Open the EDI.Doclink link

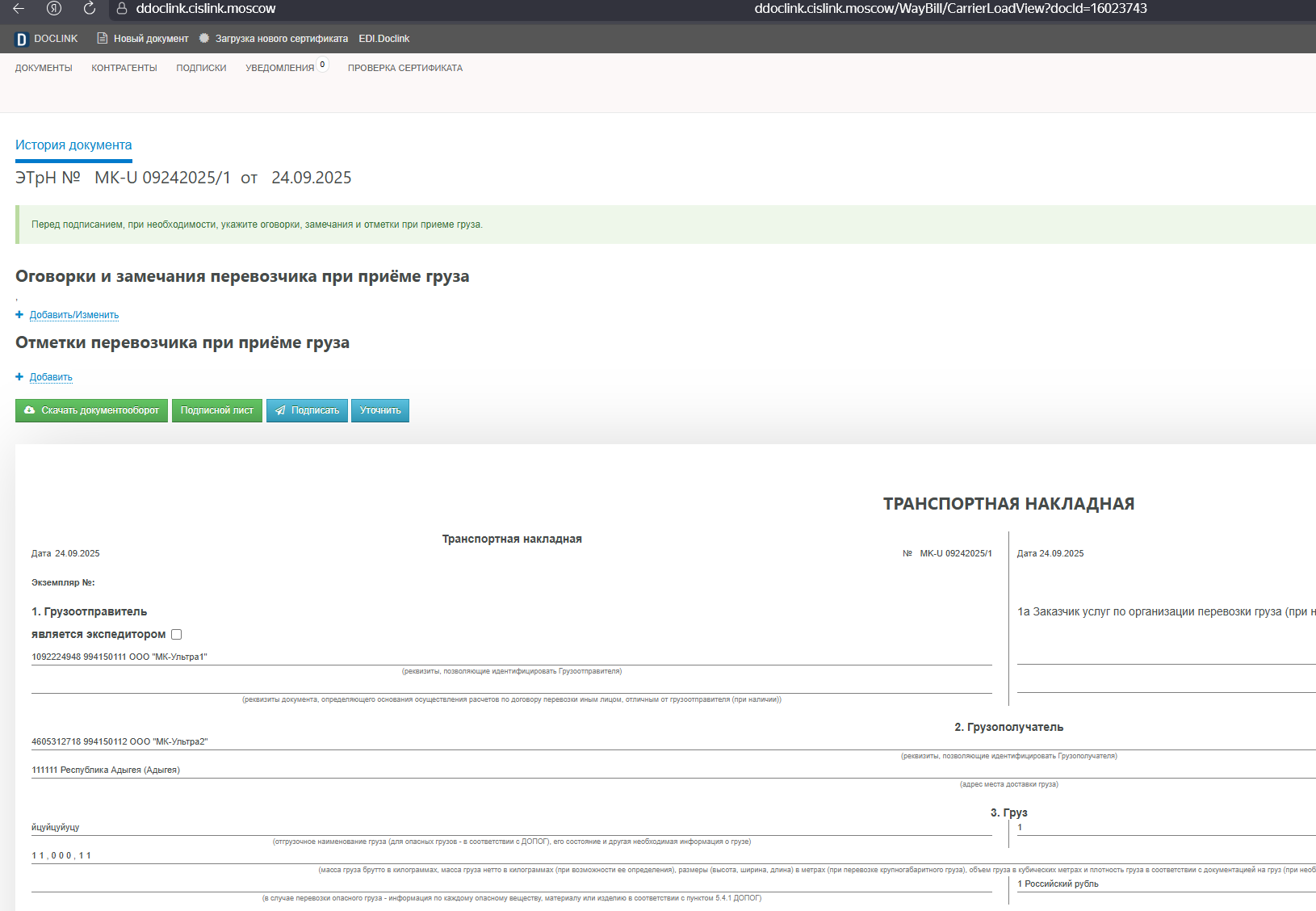pos(384,39)
